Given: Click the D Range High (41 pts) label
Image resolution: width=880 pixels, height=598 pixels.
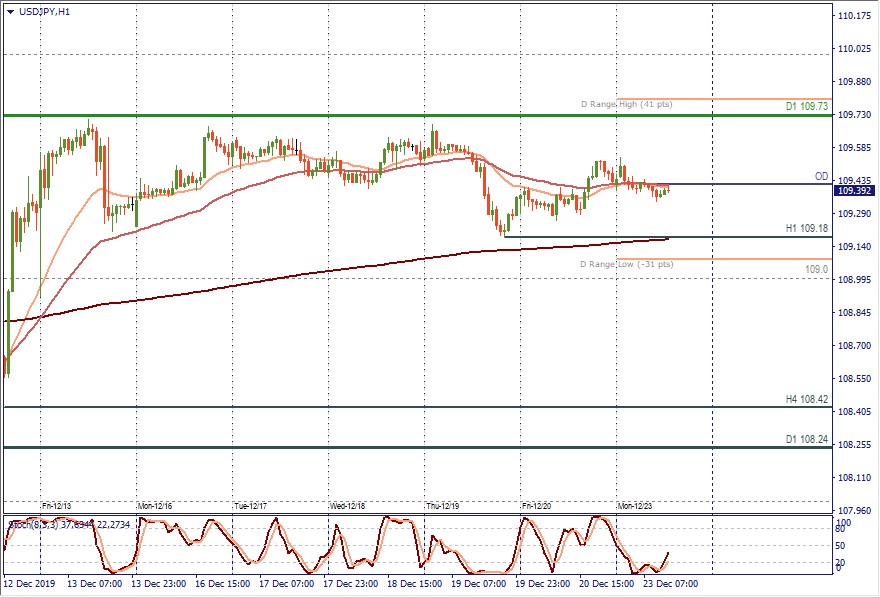Looking at the screenshot, I should (x=627, y=104).
